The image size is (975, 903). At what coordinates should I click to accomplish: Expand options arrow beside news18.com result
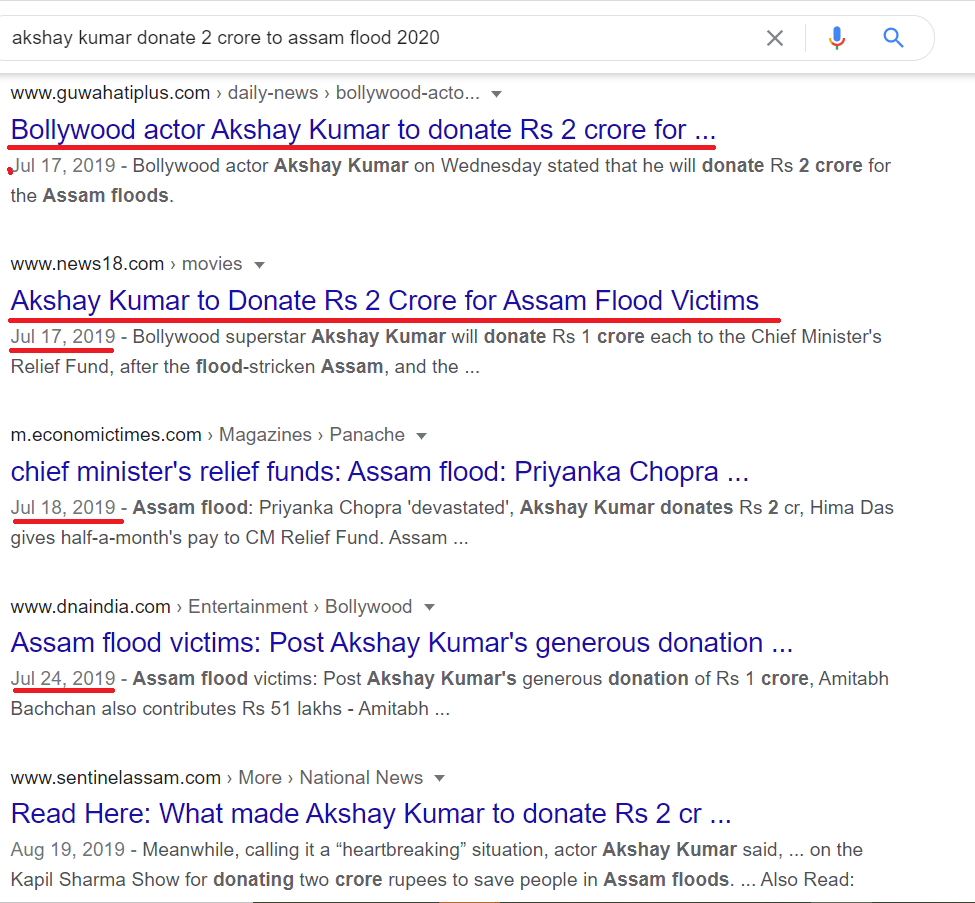point(259,266)
